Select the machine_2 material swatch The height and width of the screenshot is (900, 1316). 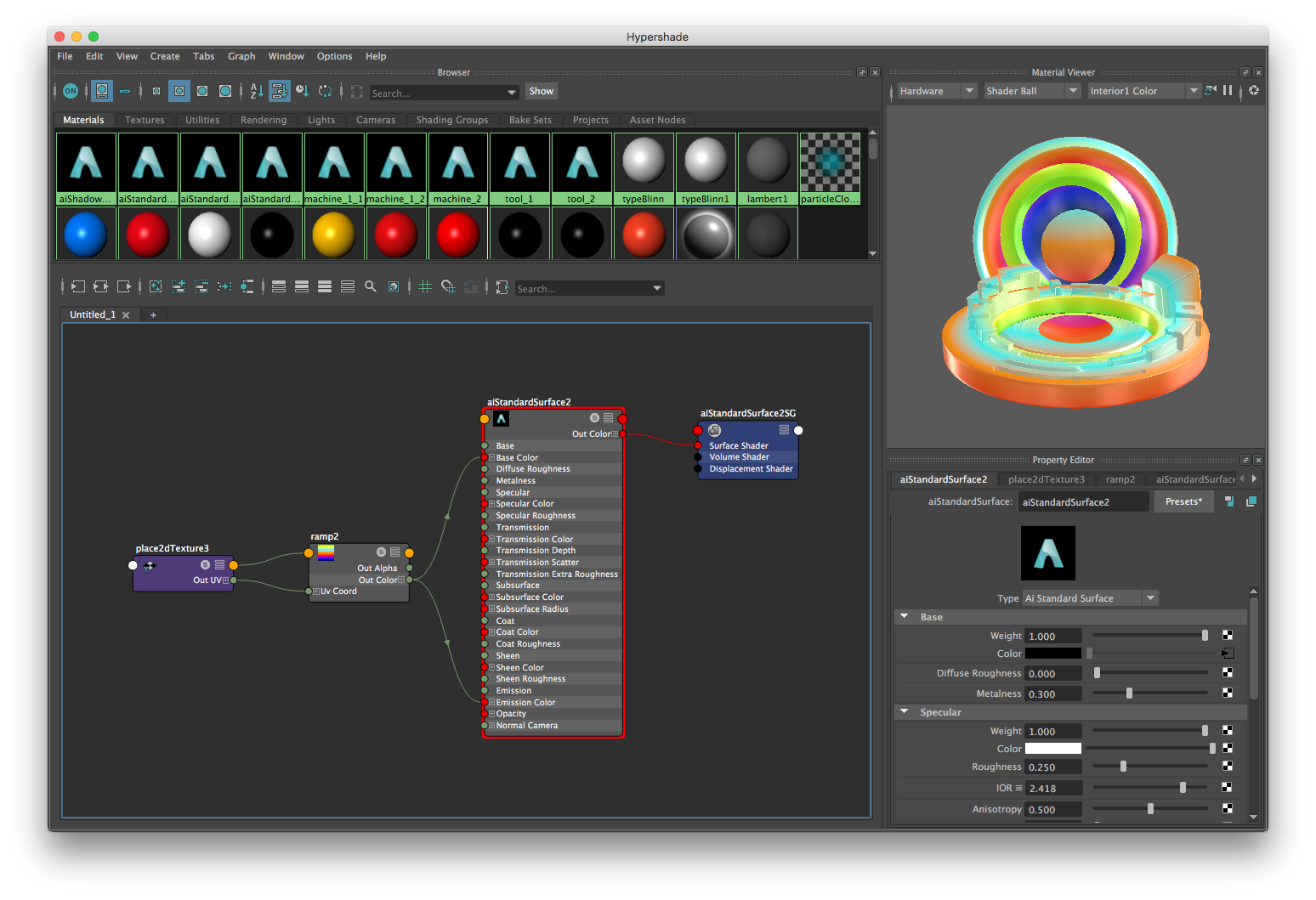pyautogui.click(x=457, y=169)
